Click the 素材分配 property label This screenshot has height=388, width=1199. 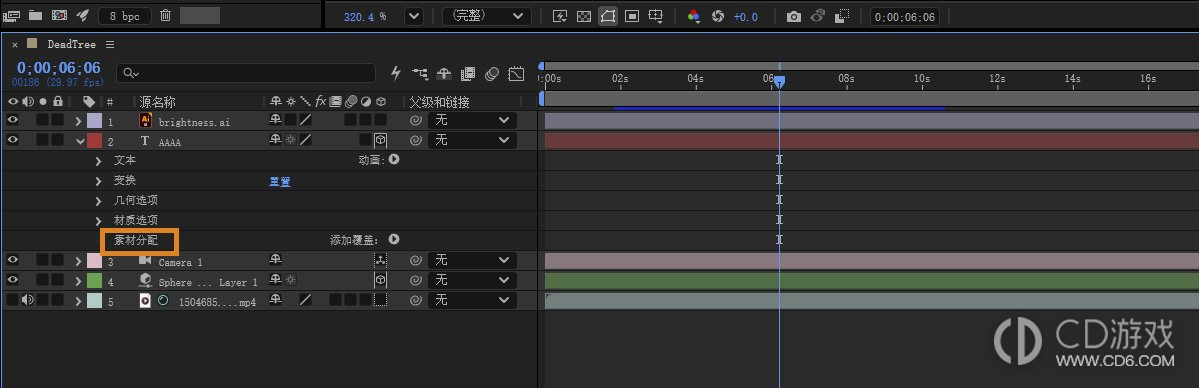pyautogui.click(x=136, y=240)
